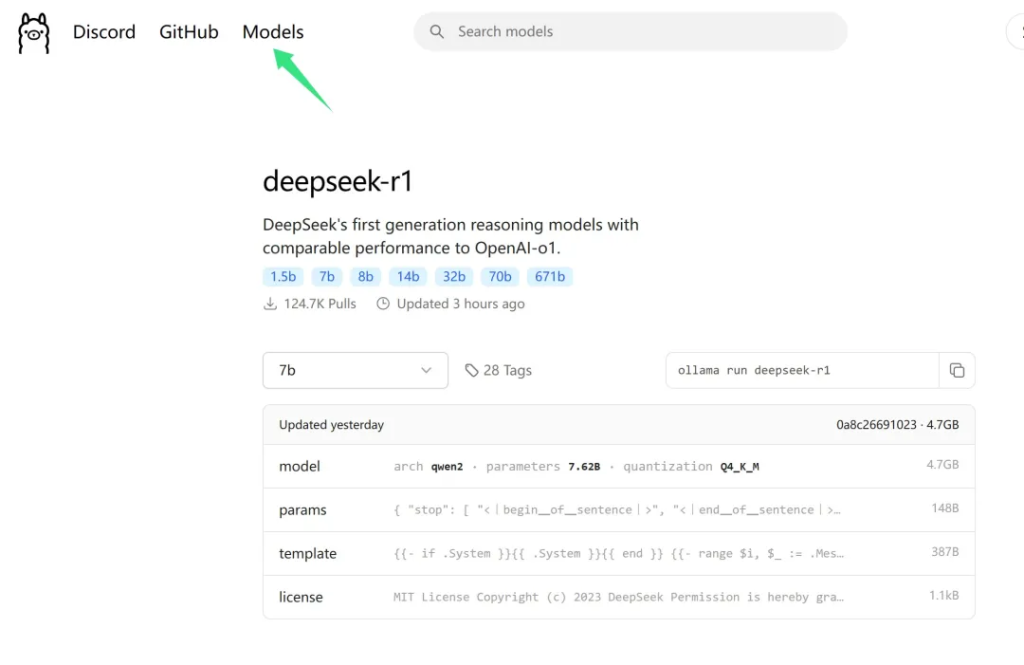Click the download icon by Pulls
Image resolution: width=1024 pixels, height=665 pixels.
[270, 304]
